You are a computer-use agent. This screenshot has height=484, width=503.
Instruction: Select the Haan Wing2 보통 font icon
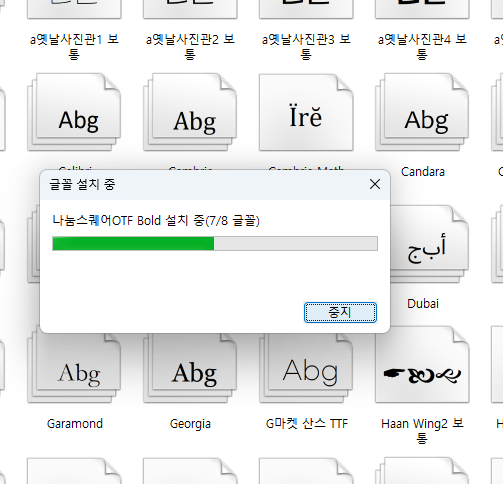422,365
